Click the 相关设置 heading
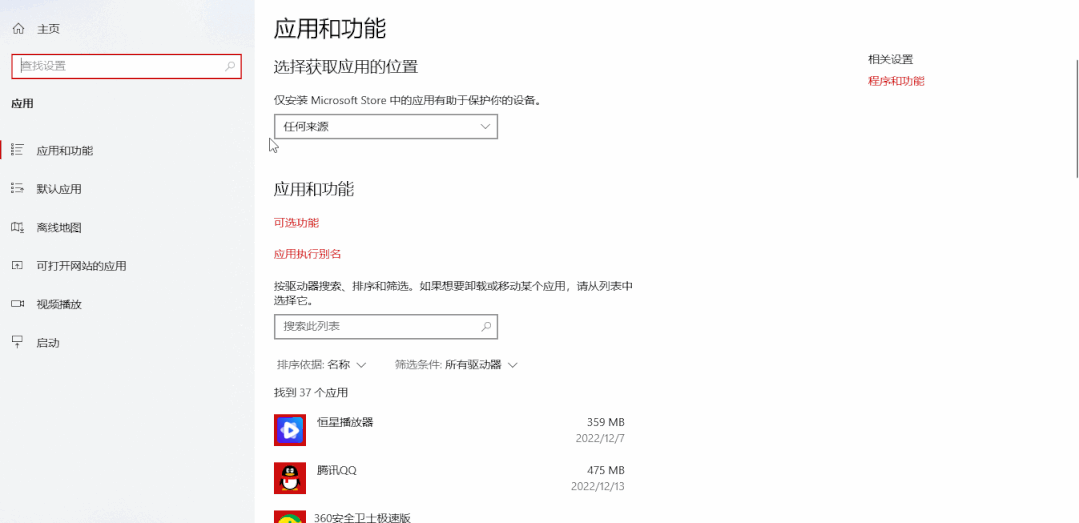The image size is (1079, 523). click(x=890, y=59)
